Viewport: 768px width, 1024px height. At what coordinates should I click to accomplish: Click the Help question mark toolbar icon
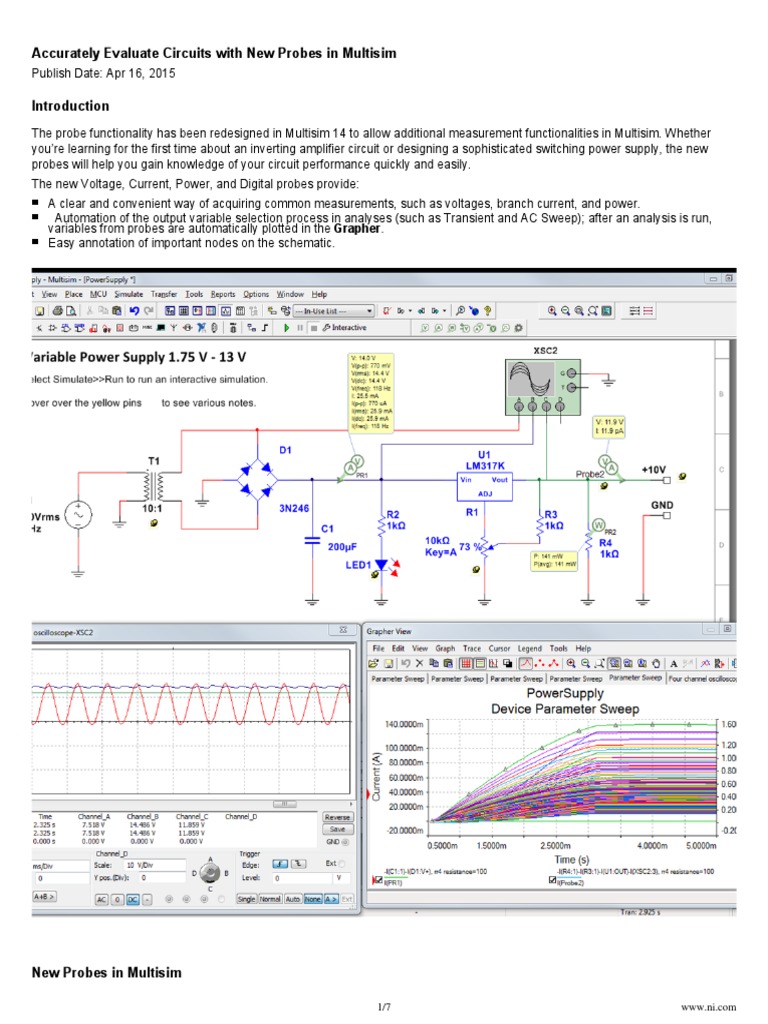(x=487, y=311)
